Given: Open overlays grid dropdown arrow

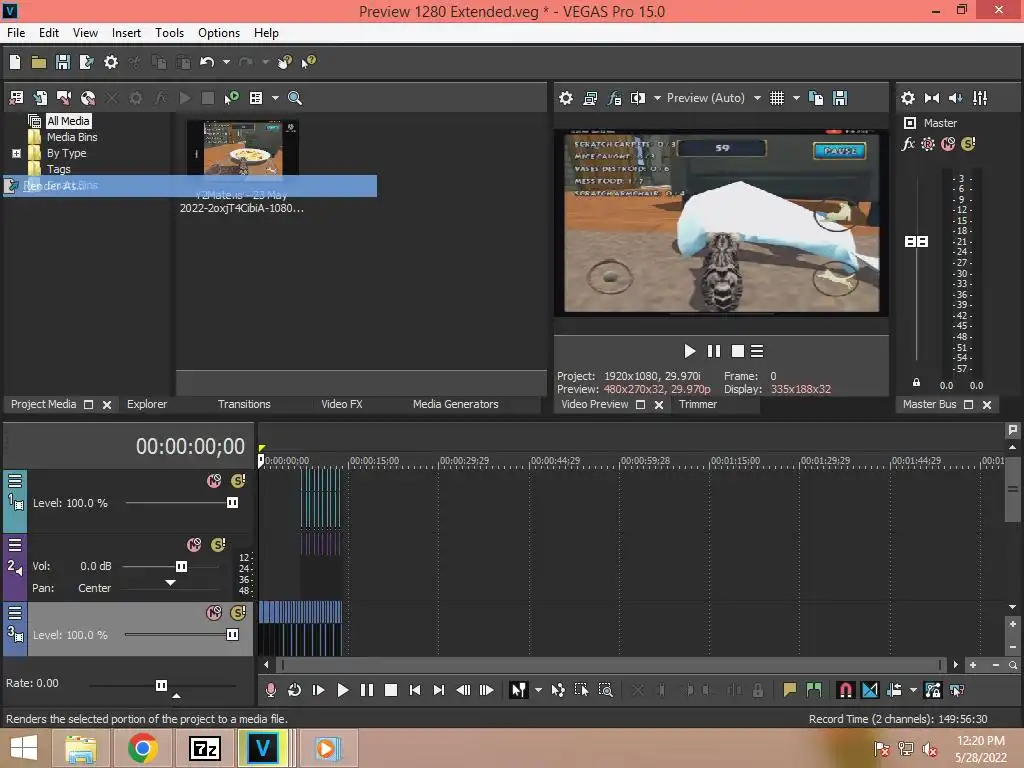Looking at the screenshot, I should [x=796, y=98].
